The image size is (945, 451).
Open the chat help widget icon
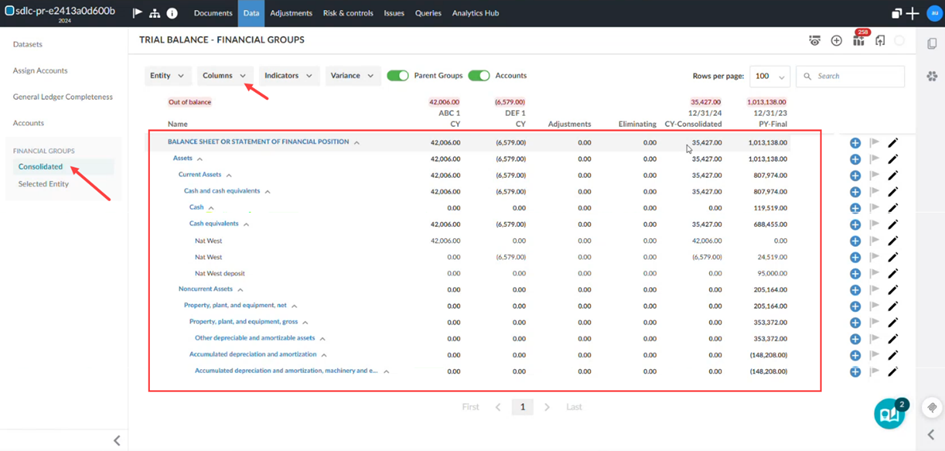(889, 413)
